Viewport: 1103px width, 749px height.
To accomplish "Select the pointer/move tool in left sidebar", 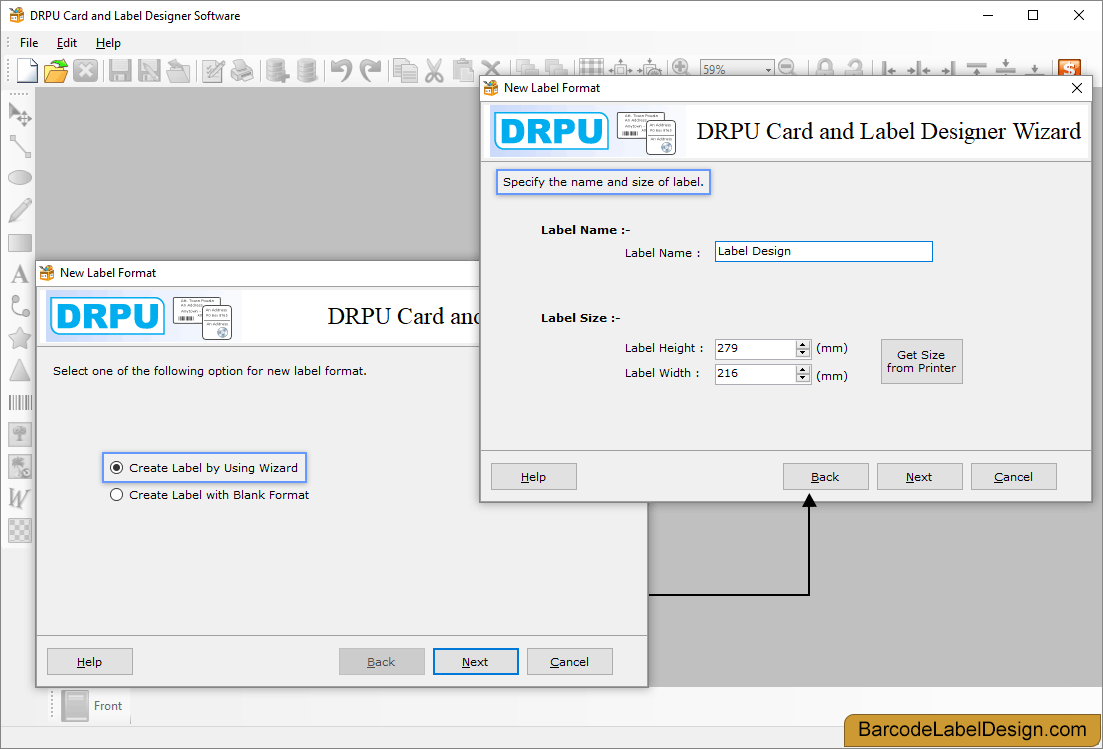I will [x=20, y=114].
